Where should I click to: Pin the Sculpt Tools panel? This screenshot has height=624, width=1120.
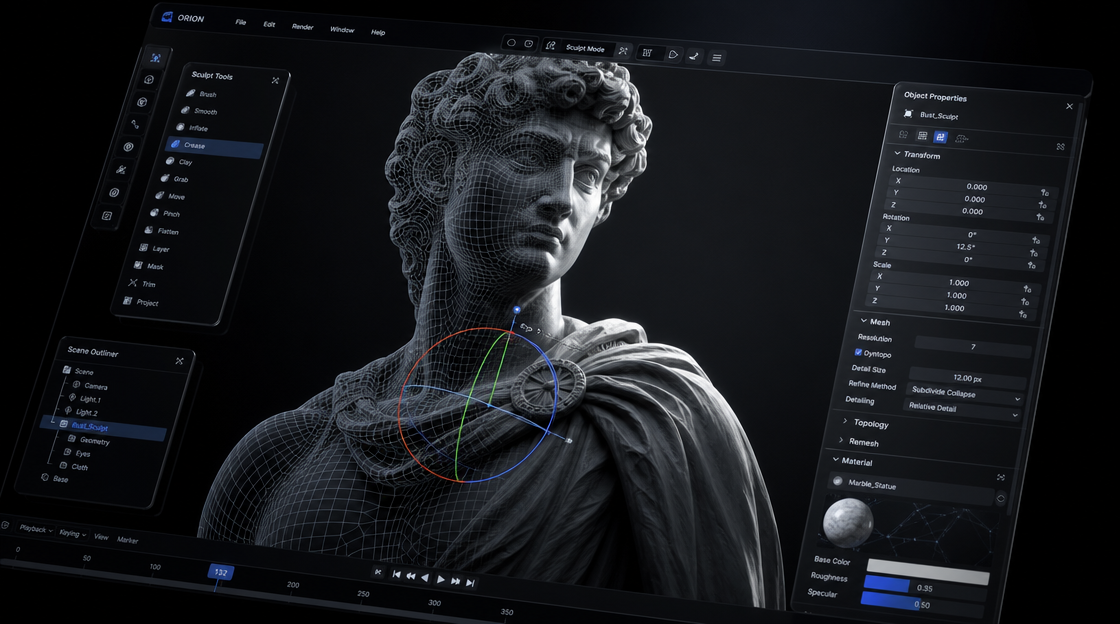pyautogui.click(x=276, y=81)
